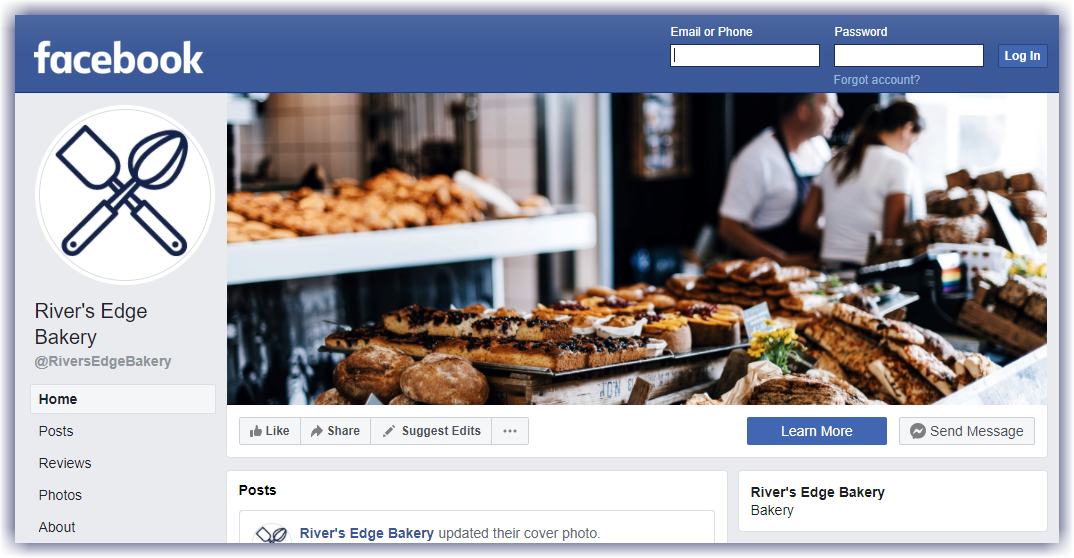Image resolution: width=1074 pixels, height=558 pixels.
Task: Go to Posts in sidebar menu
Action: (56, 431)
